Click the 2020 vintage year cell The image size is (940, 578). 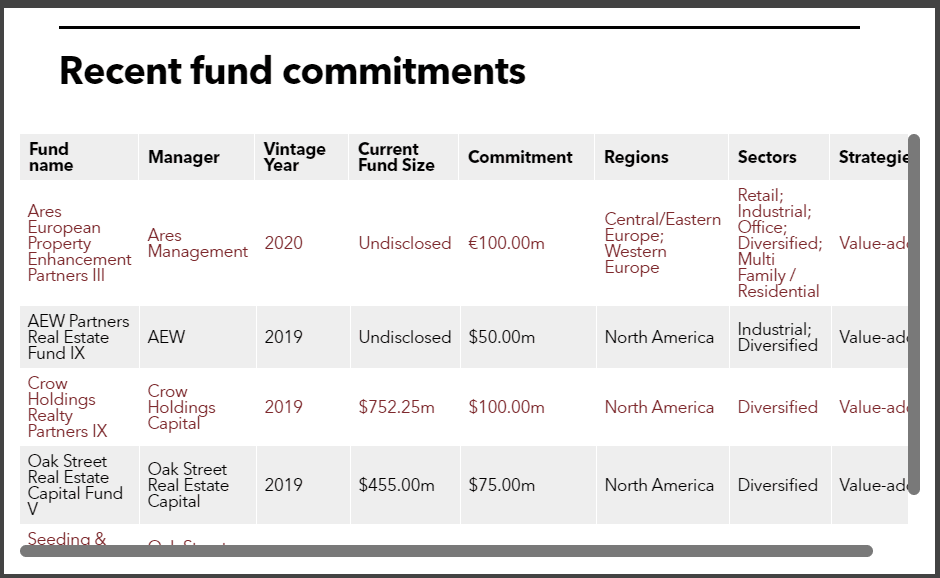[284, 243]
